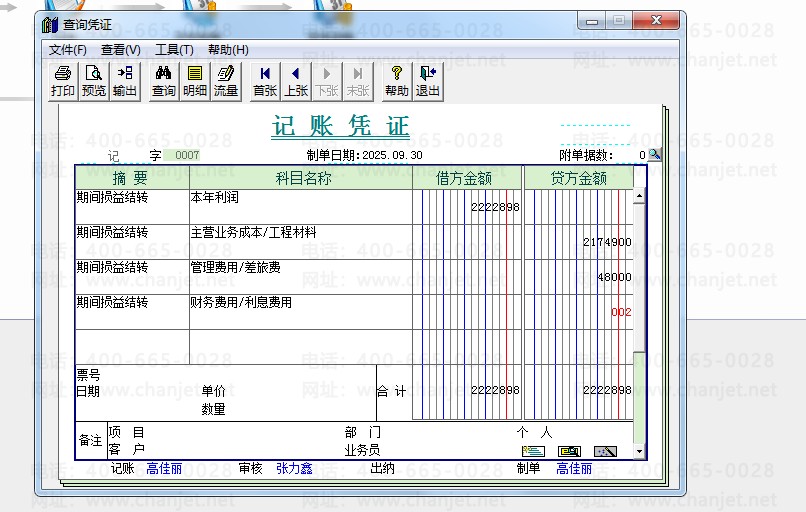Viewport: 806px width, 512px height.
Task: Minimize the 查询凭证 window
Action: 592,21
